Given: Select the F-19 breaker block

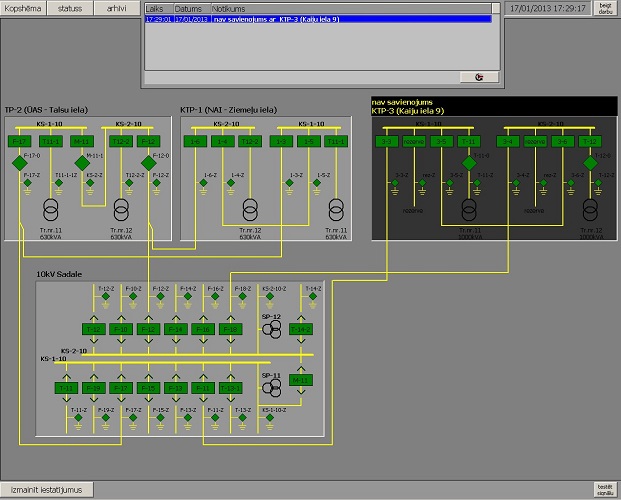Looking at the screenshot, I should coord(93,388).
